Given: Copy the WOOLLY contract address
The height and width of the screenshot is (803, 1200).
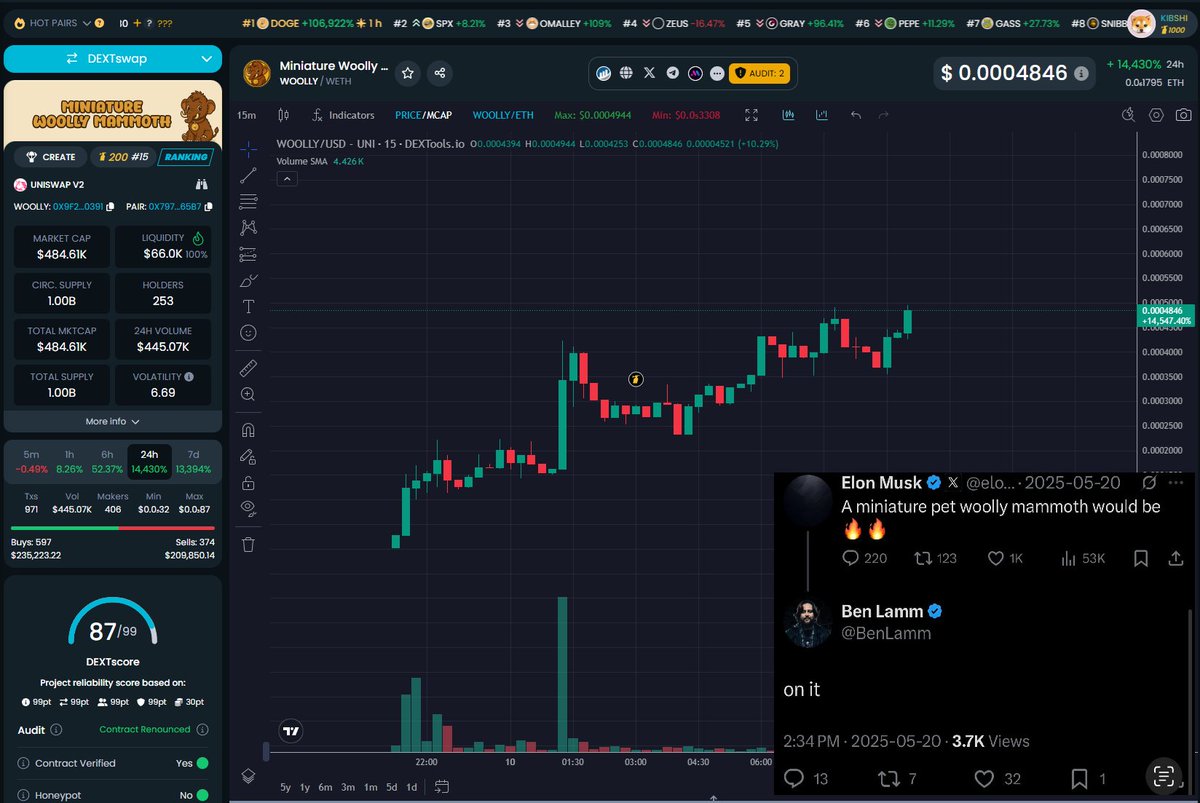Looking at the screenshot, I should (110, 207).
